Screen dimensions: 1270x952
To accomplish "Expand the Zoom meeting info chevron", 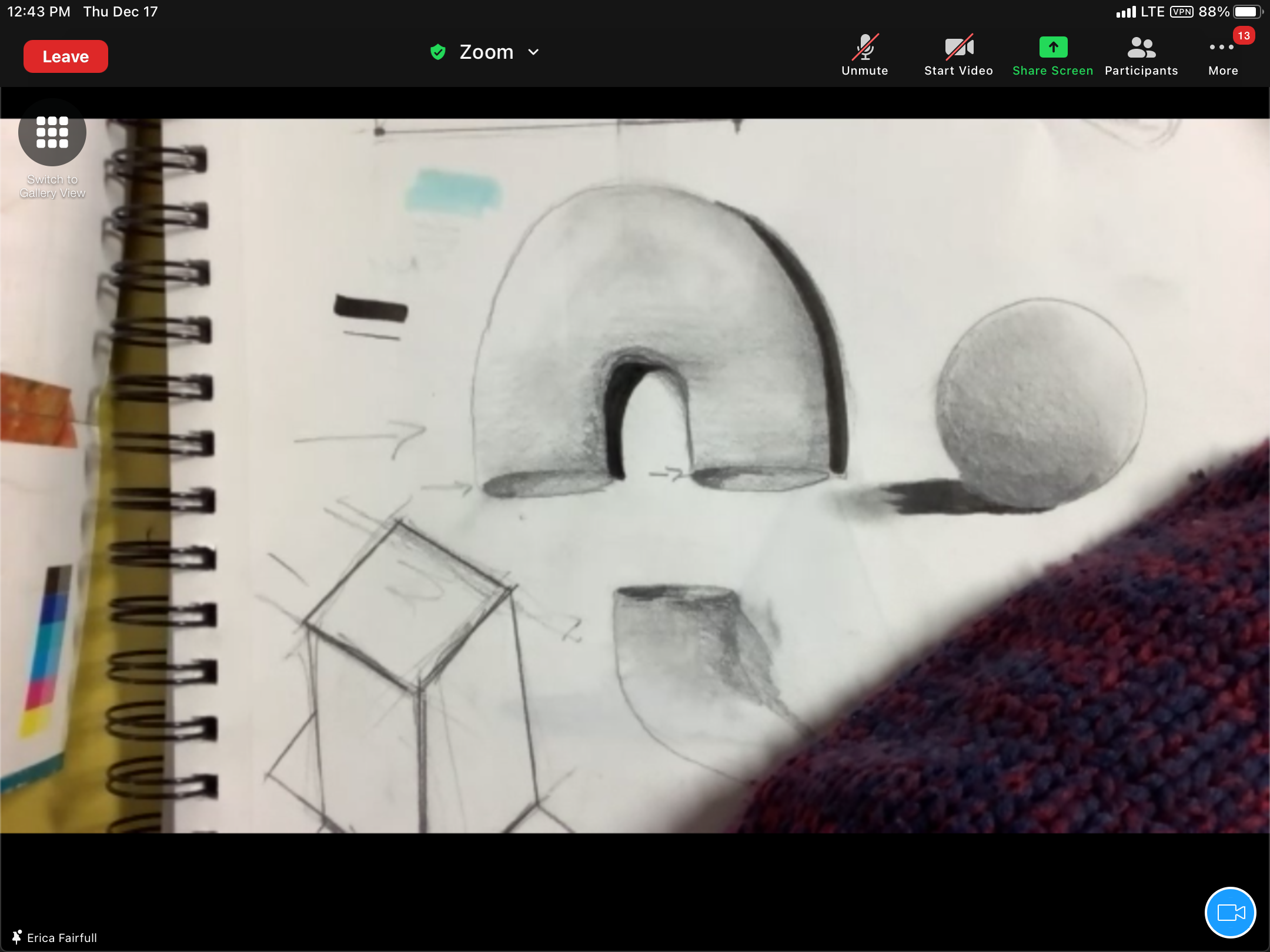I will click(x=533, y=52).
